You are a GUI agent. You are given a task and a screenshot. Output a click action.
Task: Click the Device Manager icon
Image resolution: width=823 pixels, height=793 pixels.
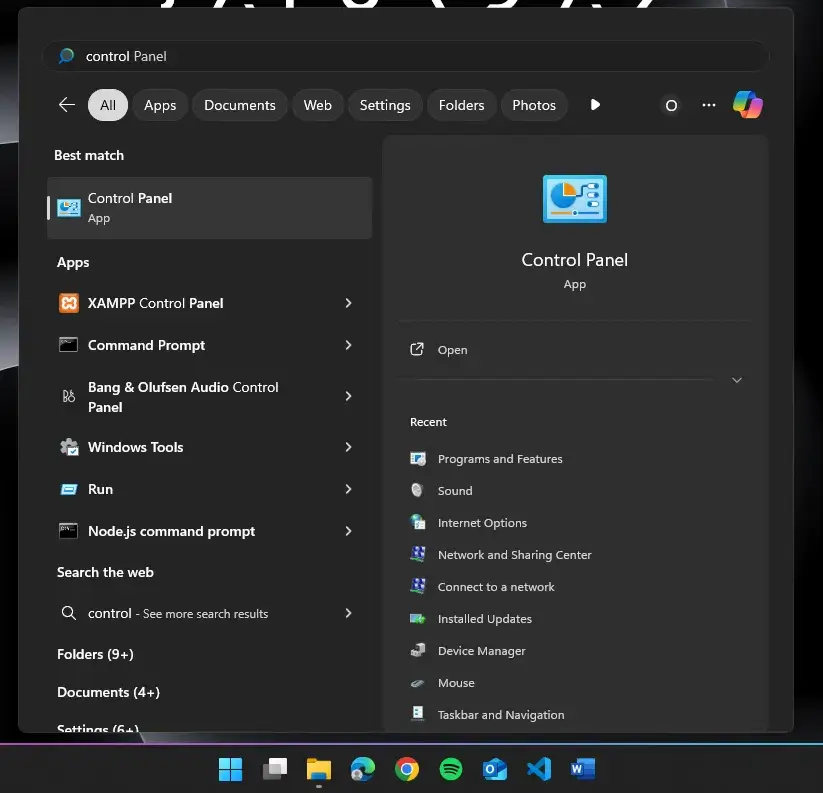418,650
